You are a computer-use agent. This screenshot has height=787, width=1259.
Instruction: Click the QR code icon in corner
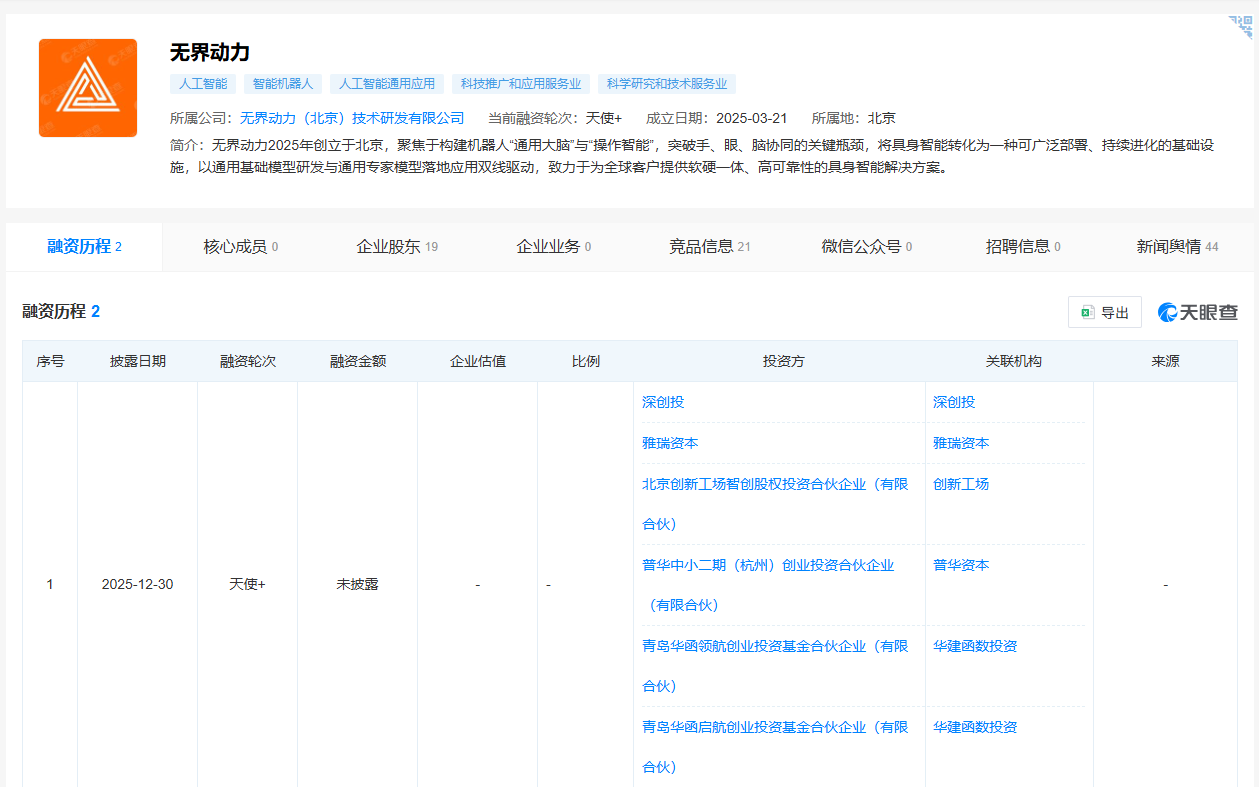pos(1241,26)
